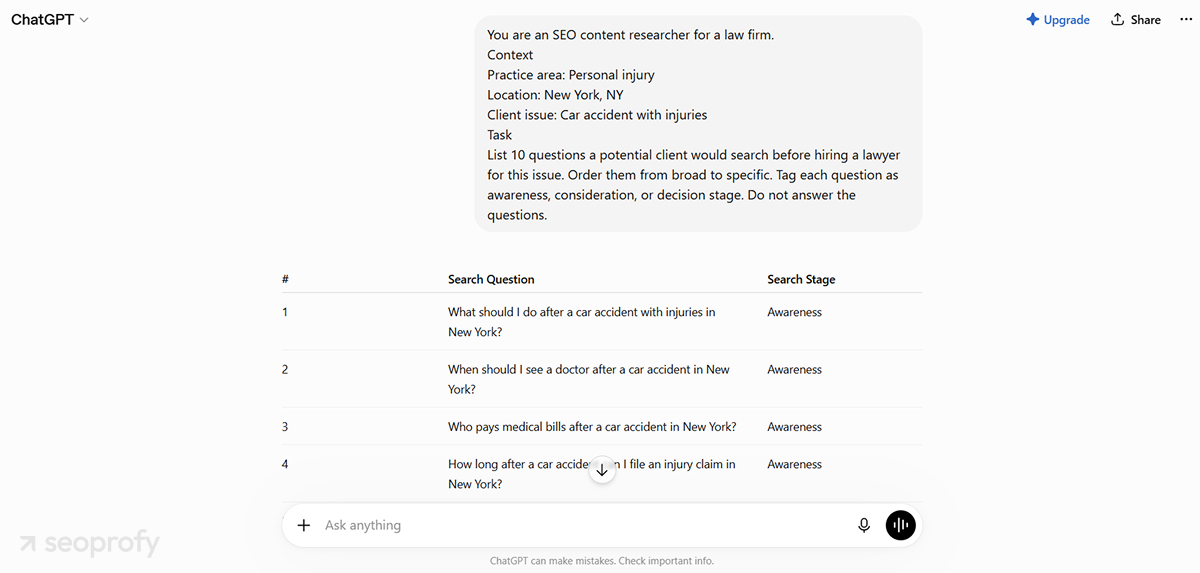The height and width of the screenshot is (573, 1200).
Task: Click Awareness stage in row 3
Action: pos(794,427)
